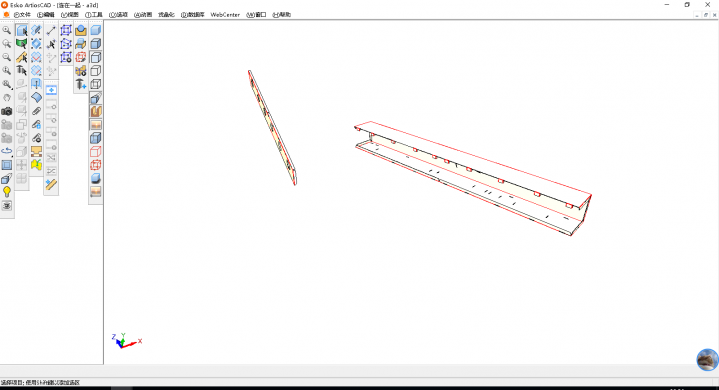Select the green design selection tool
The width and height of the screenshot is (719, 390).
pyautogui.click(x=22, y=44)
